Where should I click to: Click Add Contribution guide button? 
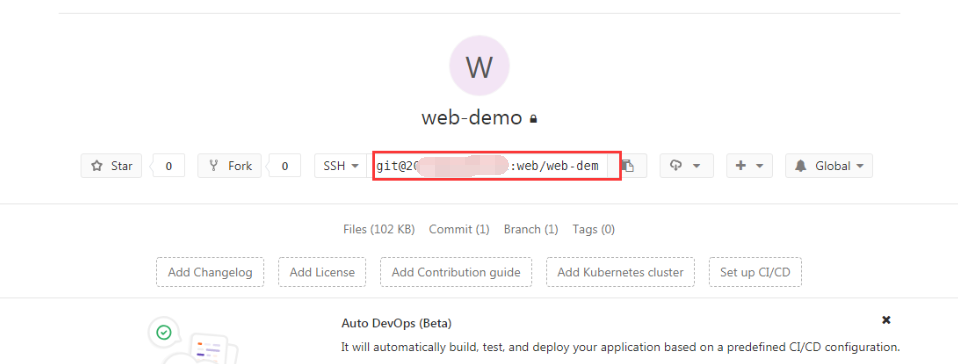456,272
